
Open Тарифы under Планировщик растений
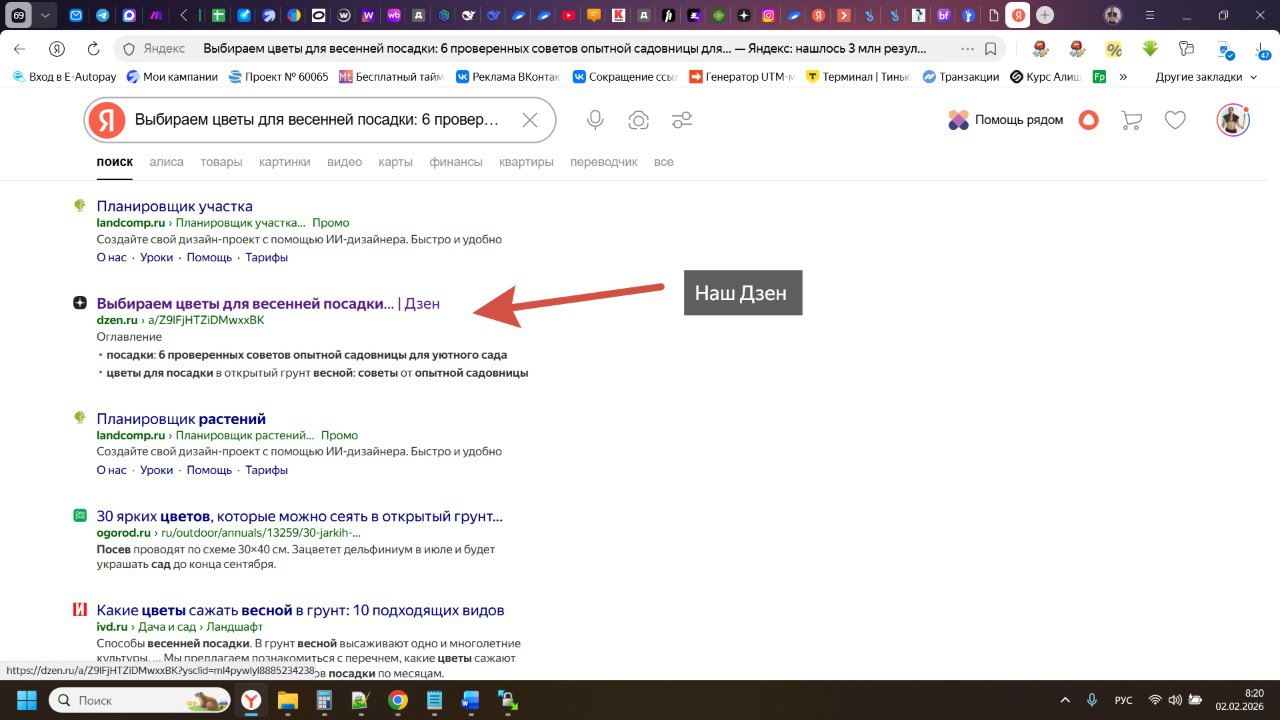point(267,470)
